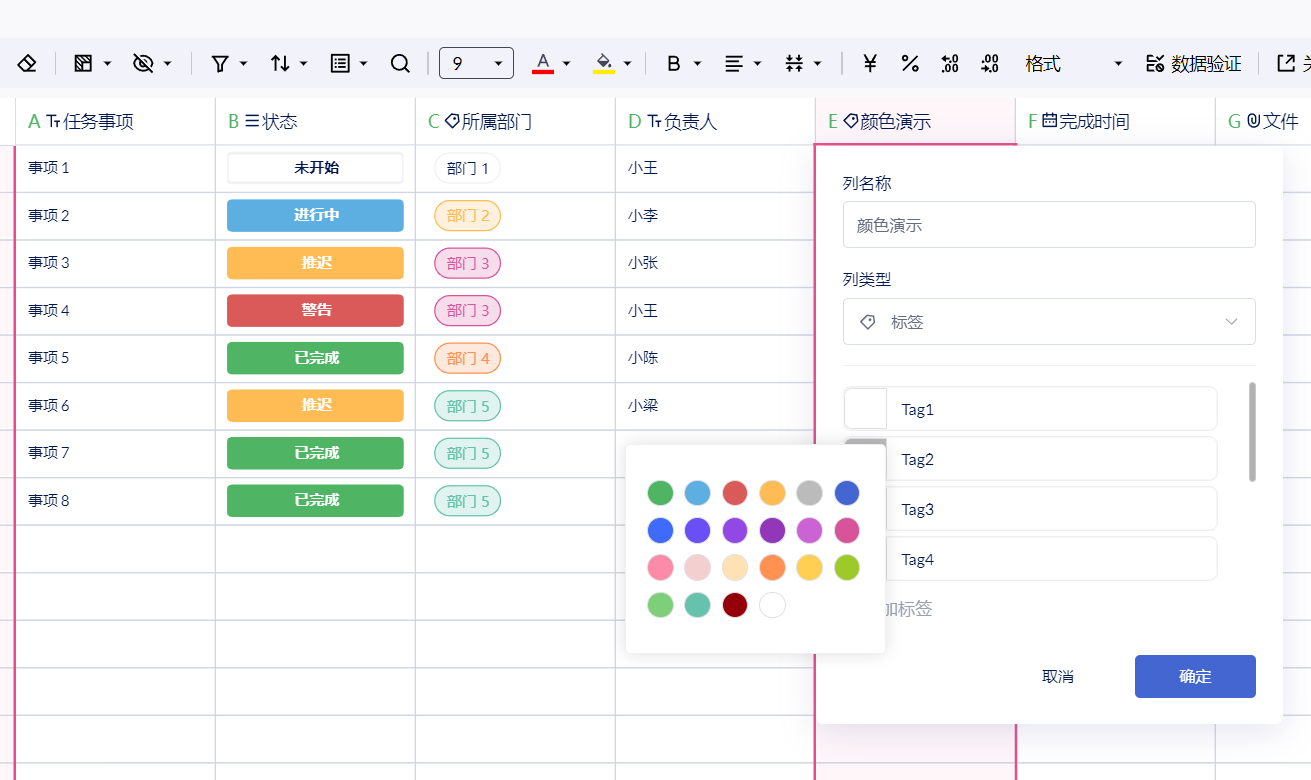The height and width of the screenshot is (780, 1311).
Task: Click the freeze columns table icon
Action: [83, 63]
